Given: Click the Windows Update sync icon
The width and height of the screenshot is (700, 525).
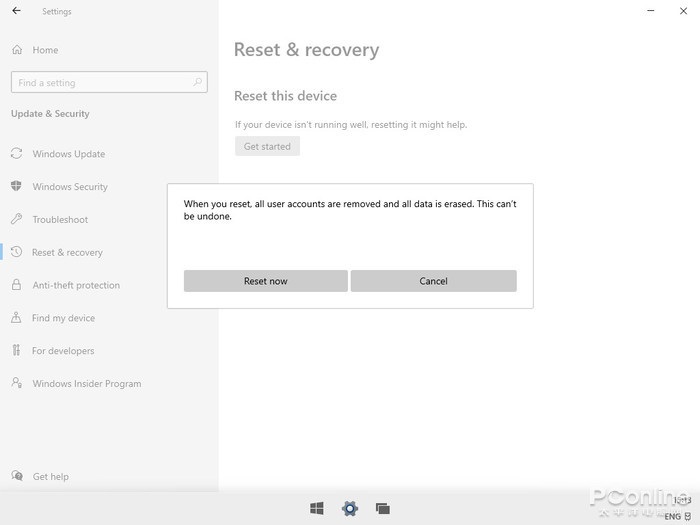Looking at the screenshot, I should pos(17,154).
